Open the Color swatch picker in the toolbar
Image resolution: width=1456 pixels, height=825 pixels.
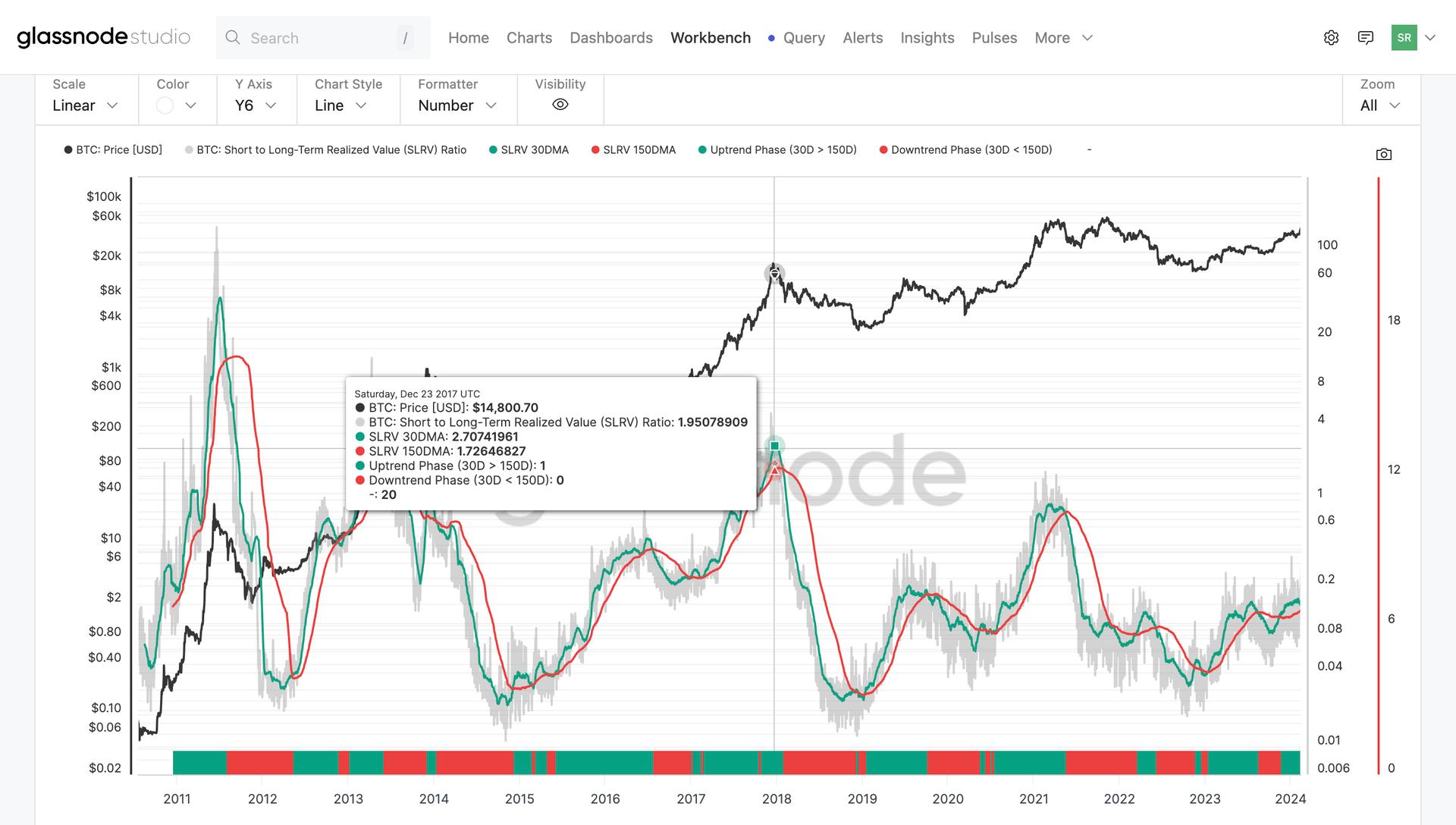tap(175, 104)
